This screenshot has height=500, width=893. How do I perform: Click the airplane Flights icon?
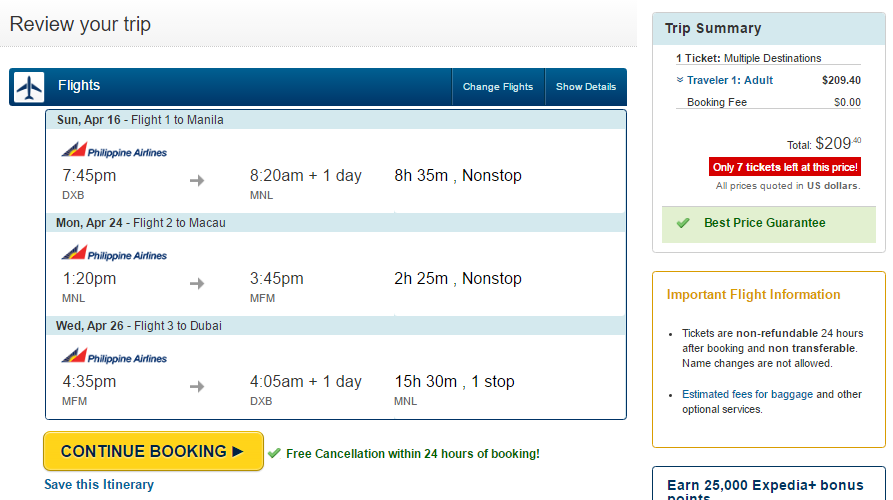29,87
